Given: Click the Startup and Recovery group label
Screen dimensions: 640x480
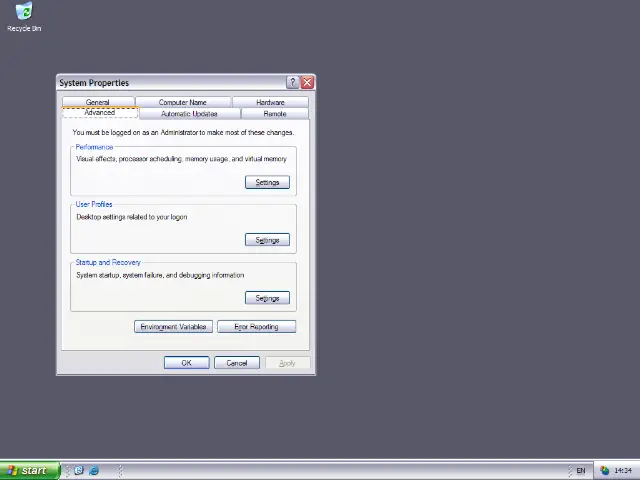Looking at the screenshot, I should [108, 262].
